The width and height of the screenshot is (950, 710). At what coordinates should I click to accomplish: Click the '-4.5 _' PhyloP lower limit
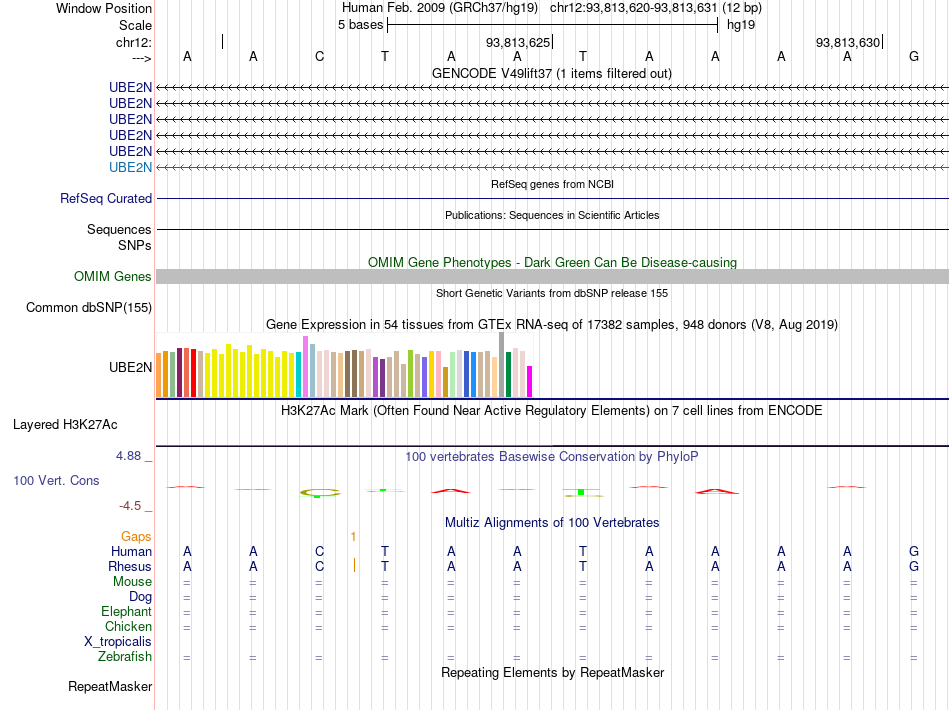click(x=136, y=506)
